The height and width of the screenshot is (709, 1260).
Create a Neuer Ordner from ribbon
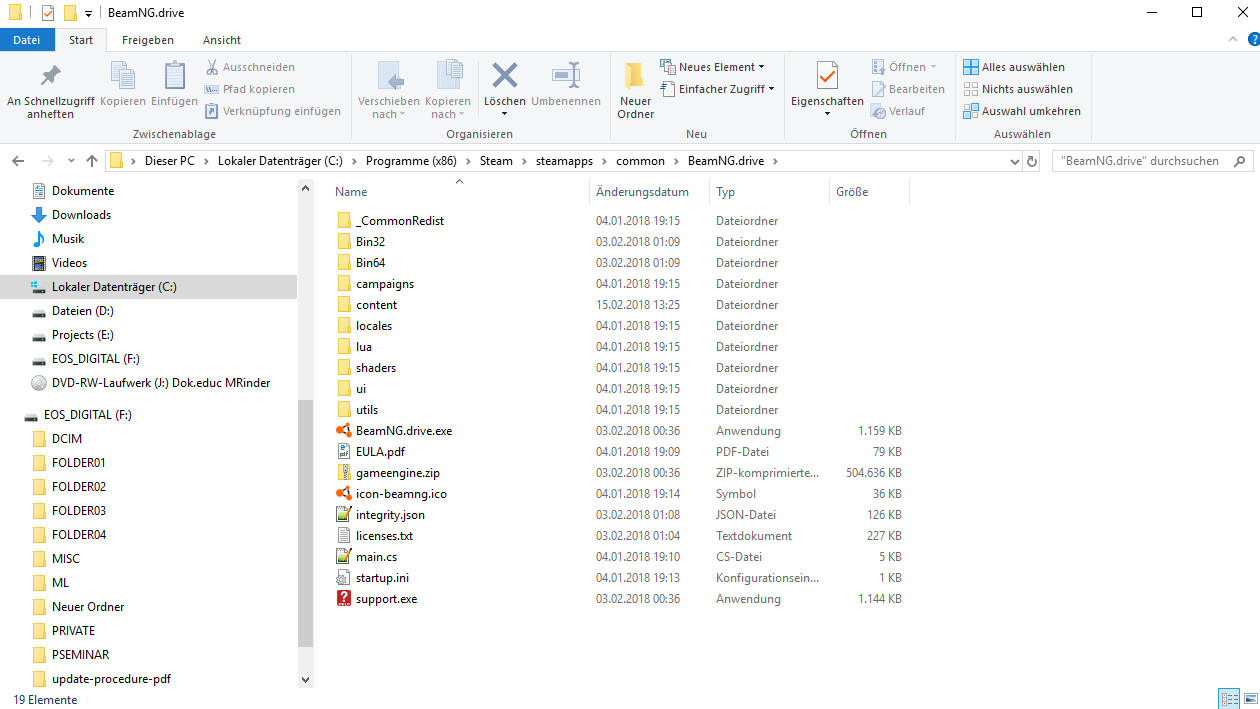pyautogui.click(x=635, y=91)
